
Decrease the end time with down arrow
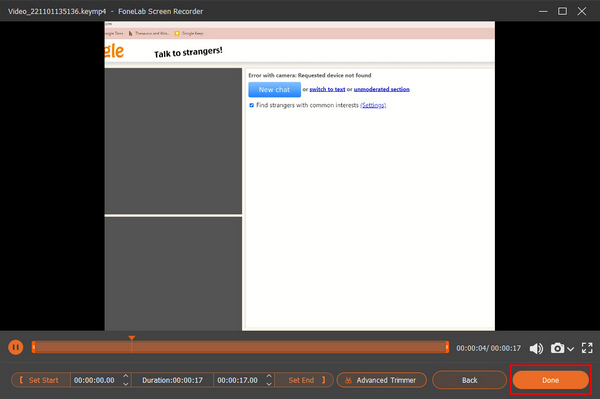[x=269, y=384]
